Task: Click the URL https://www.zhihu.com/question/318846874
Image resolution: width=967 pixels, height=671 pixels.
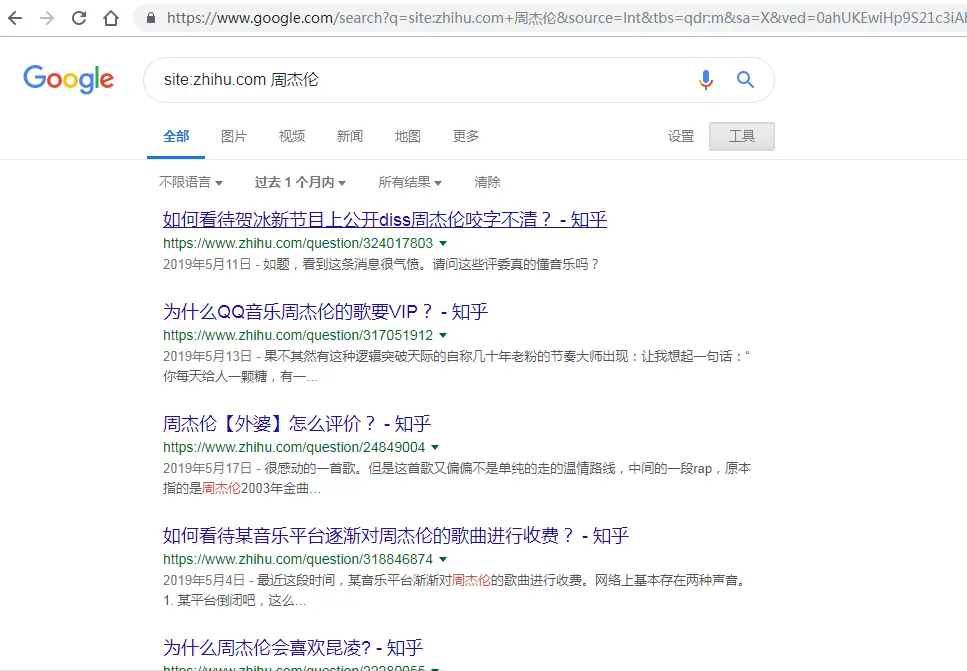Action: (x=298, y=559)
